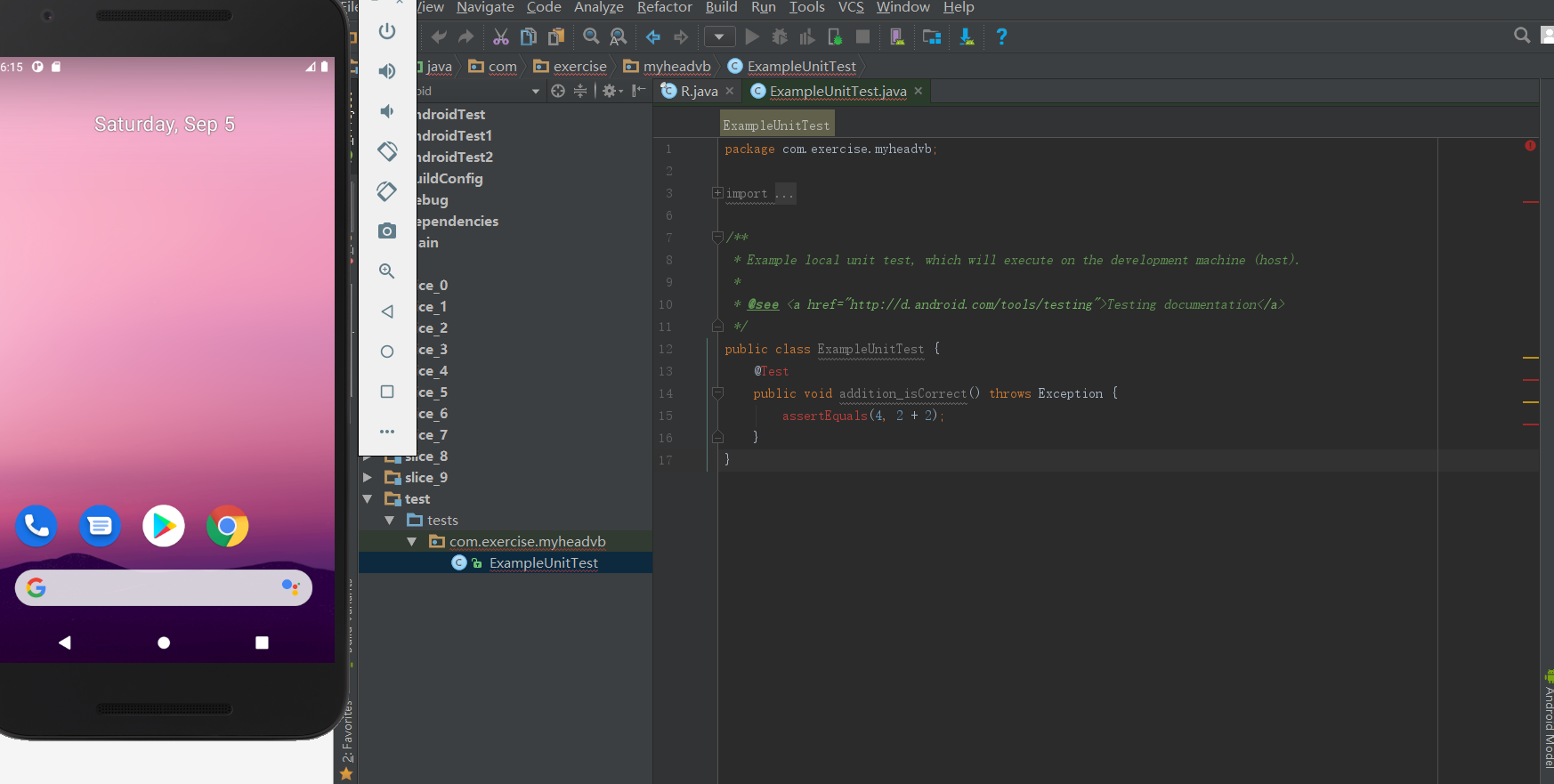
Task: Open the Navigate menu
Action: tap(485, 7)
